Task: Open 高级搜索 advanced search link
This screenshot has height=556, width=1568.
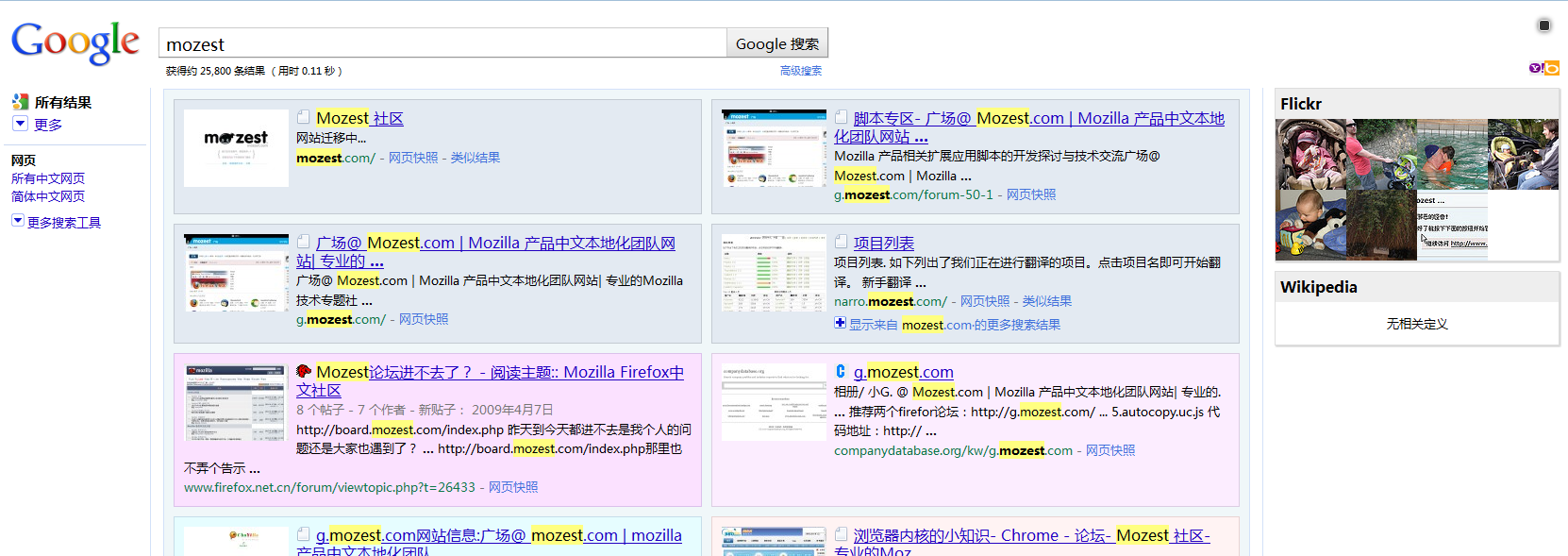Action: pos(801,71)
